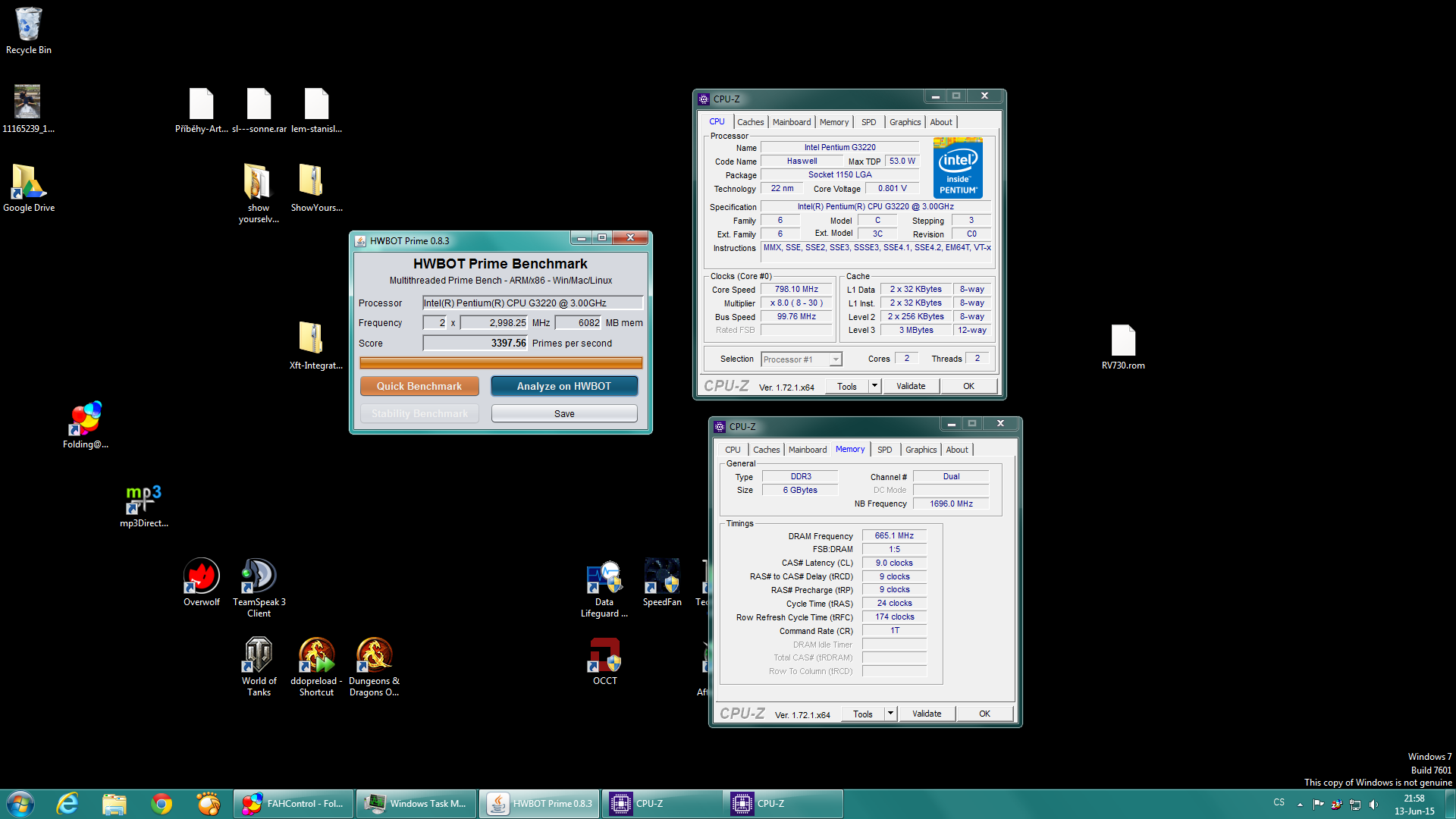Click the DRAM Frequency value 665.1 MHz
The width and height of the screenshot is (1456, 819).
coord(894,535)
